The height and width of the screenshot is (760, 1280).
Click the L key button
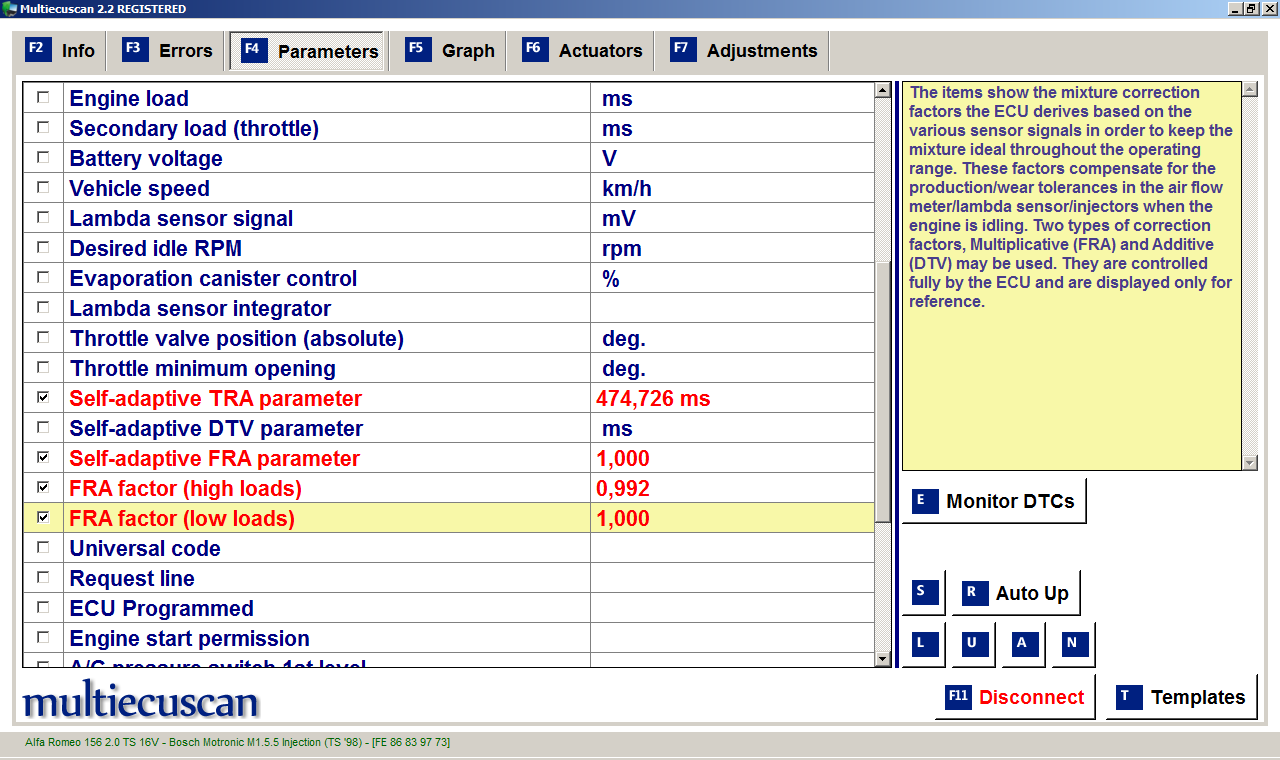pyautogui.click(x=921, y=644)
